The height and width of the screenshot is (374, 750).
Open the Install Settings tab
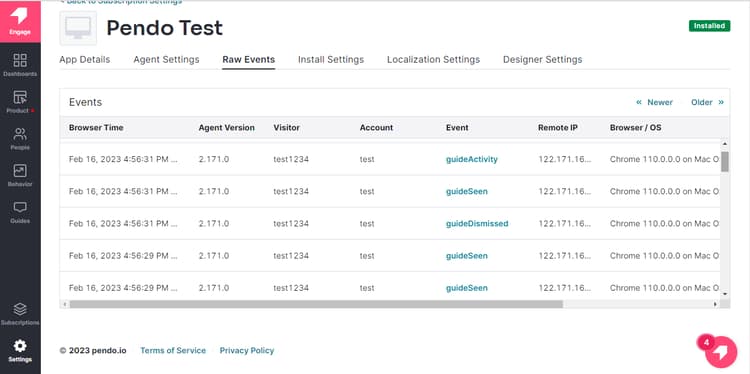point(331,60)
